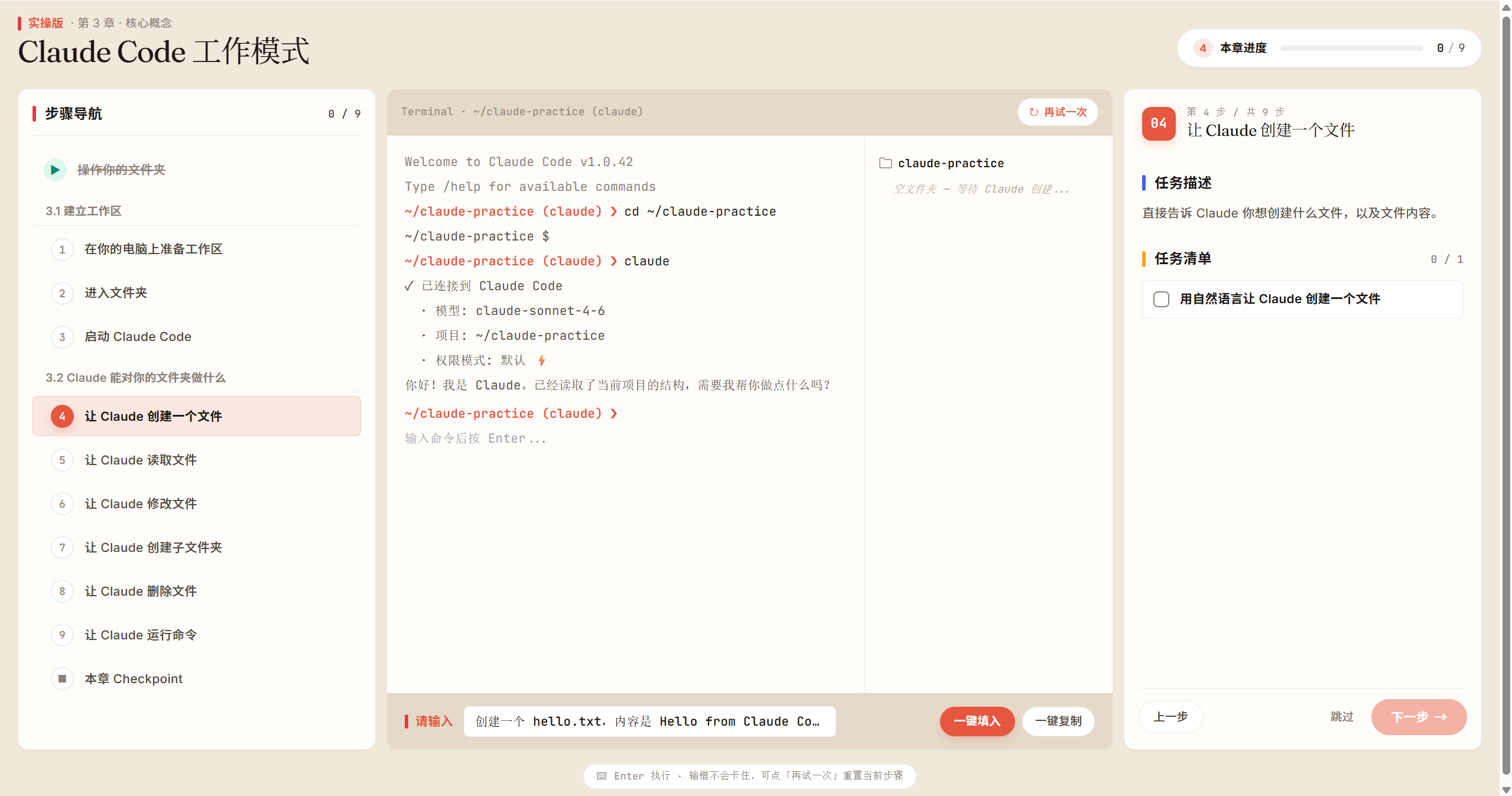Screen dimensions: 1512x796
Task: Click the step 3 number circle
Action: pos(62,337)
